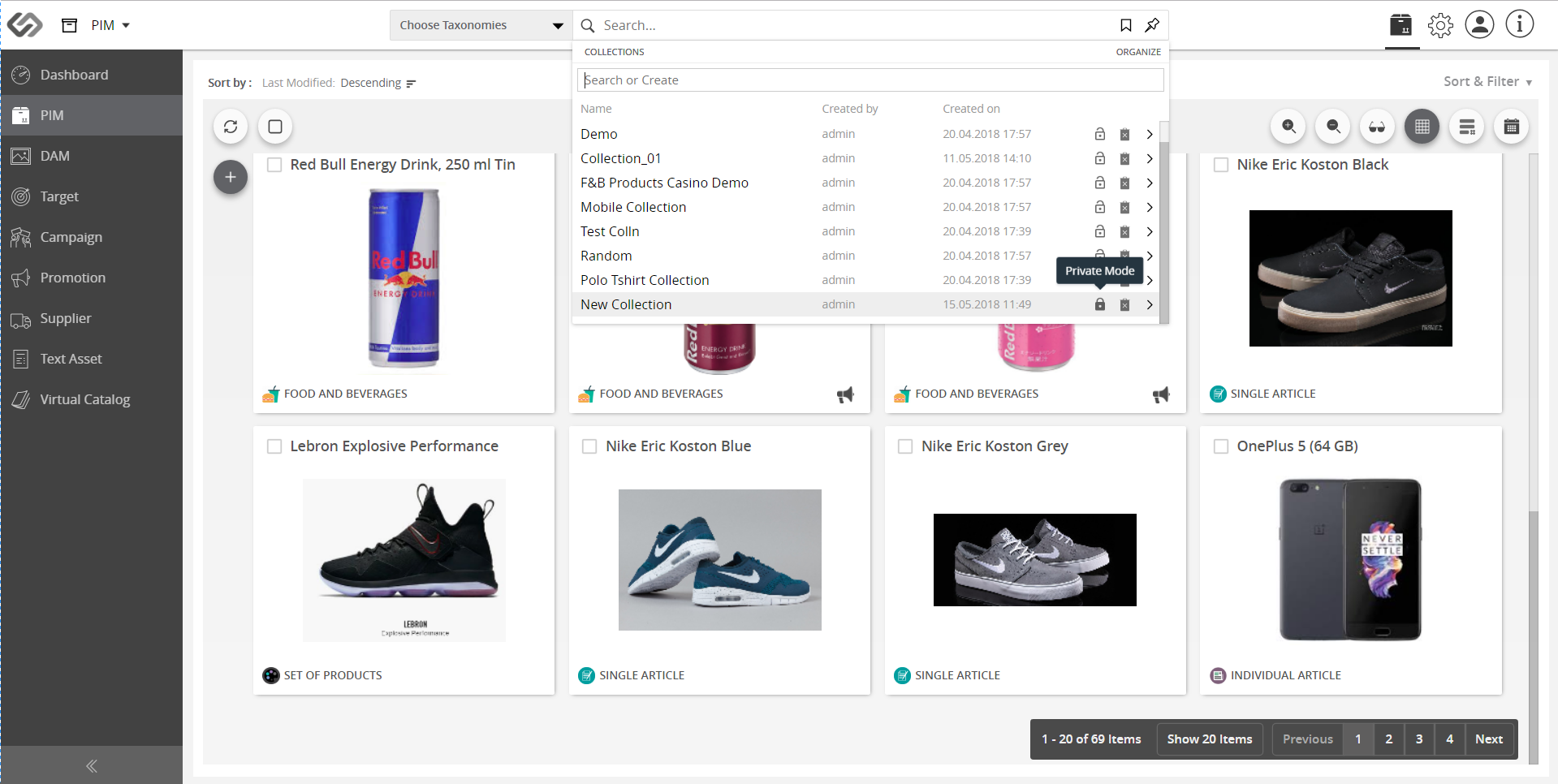Expand the Collection_01 chevron
This screenshot has width=1558, height=784.
pyautogui.click(x=1150, y=158)
